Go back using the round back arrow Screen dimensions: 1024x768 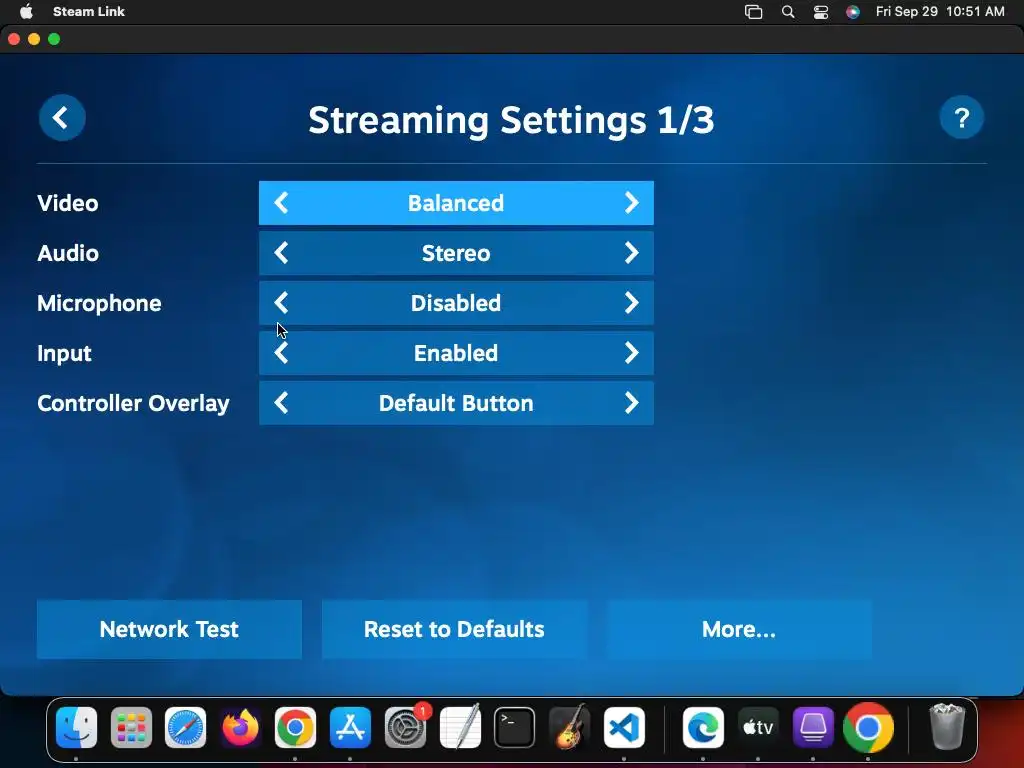click(62, 118)
